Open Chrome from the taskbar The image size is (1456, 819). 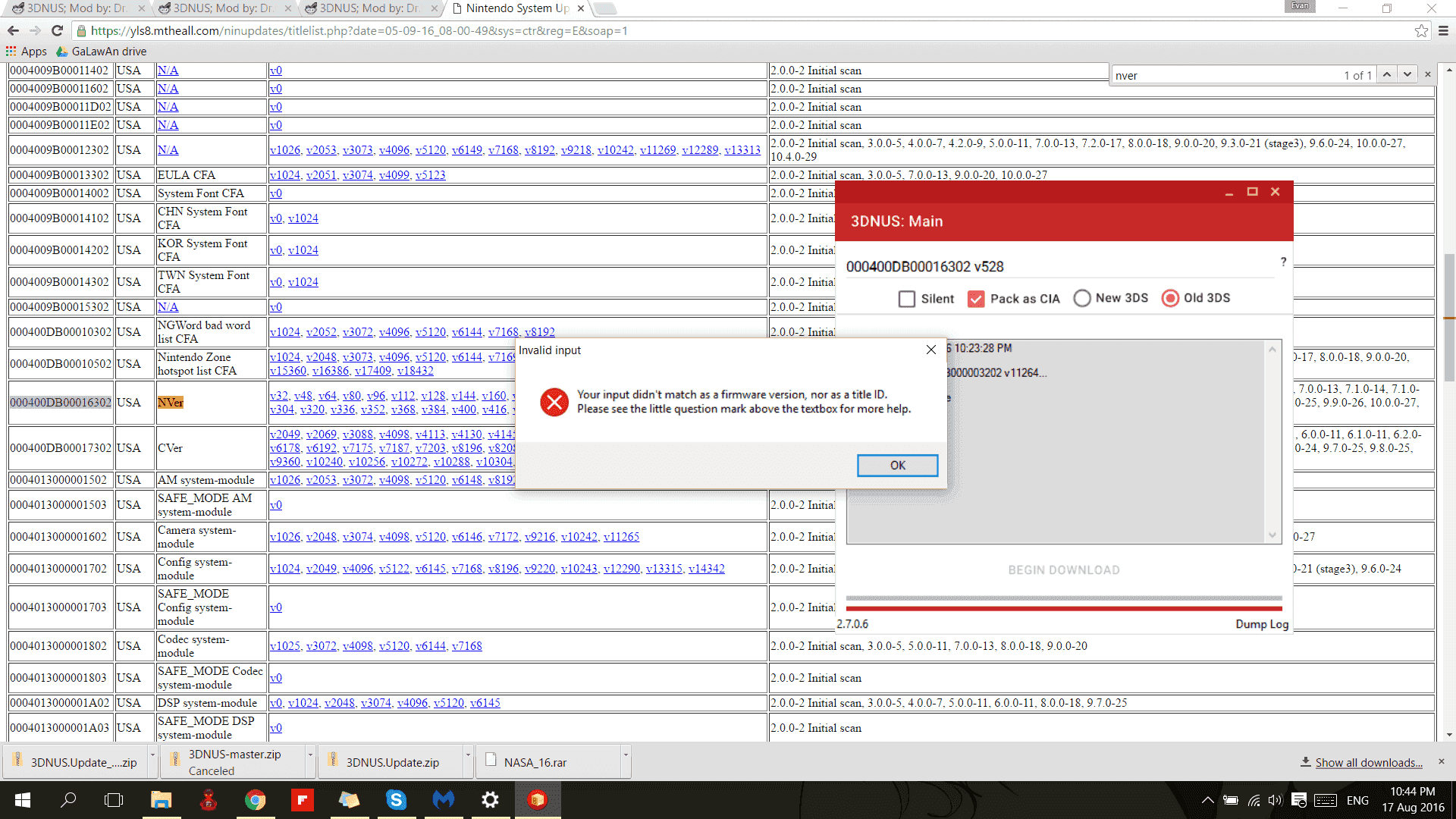pyautogui.click(x=255, y=800)
